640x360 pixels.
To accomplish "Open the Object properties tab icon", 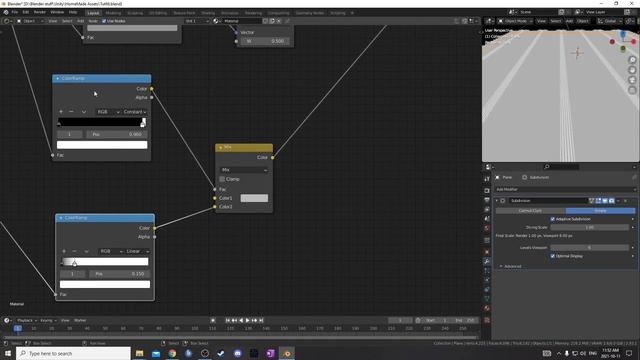I will point(487,252).
